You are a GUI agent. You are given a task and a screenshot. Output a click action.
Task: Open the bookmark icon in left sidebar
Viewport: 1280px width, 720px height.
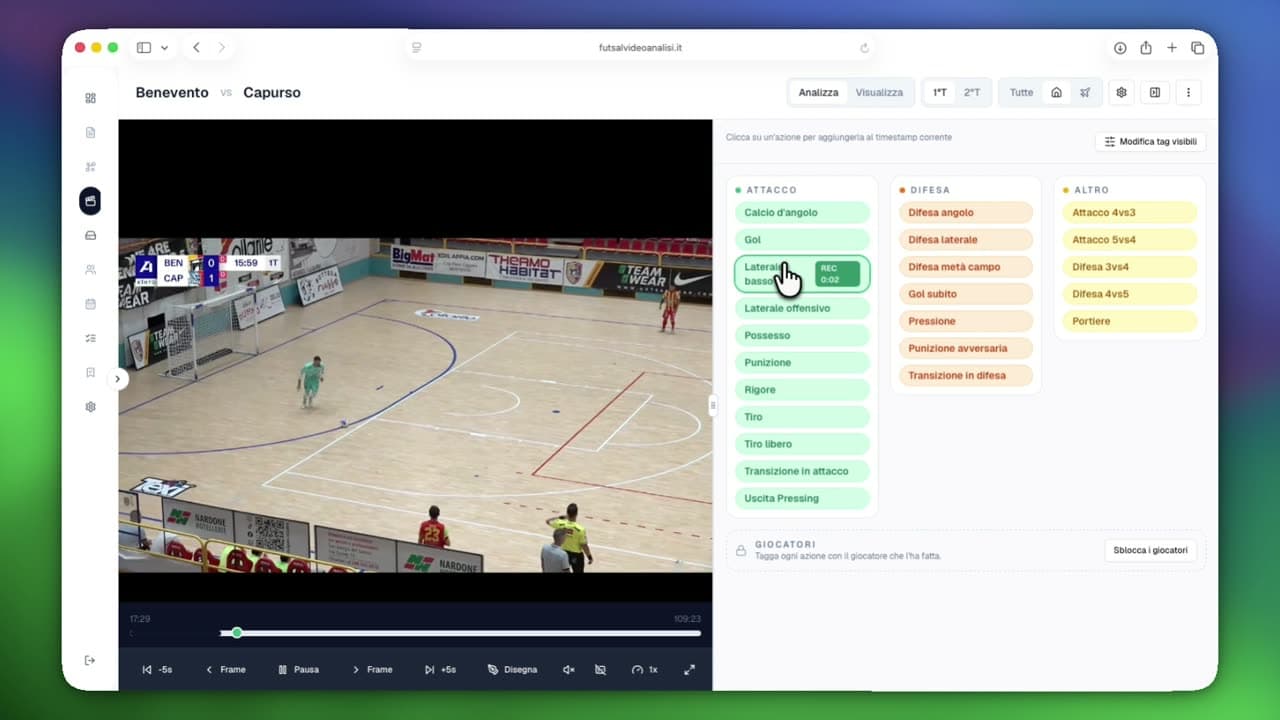pos(90,373)
